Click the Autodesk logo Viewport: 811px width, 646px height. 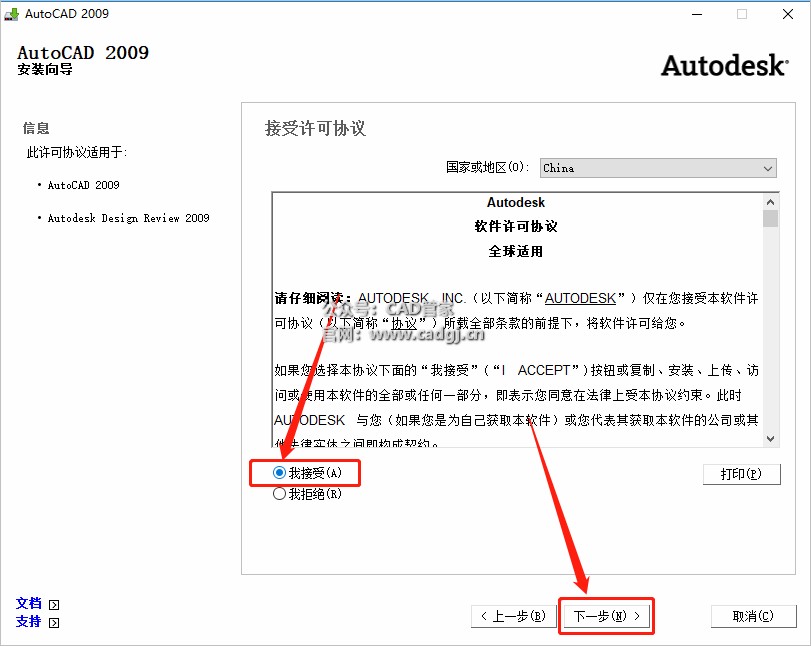725,66
